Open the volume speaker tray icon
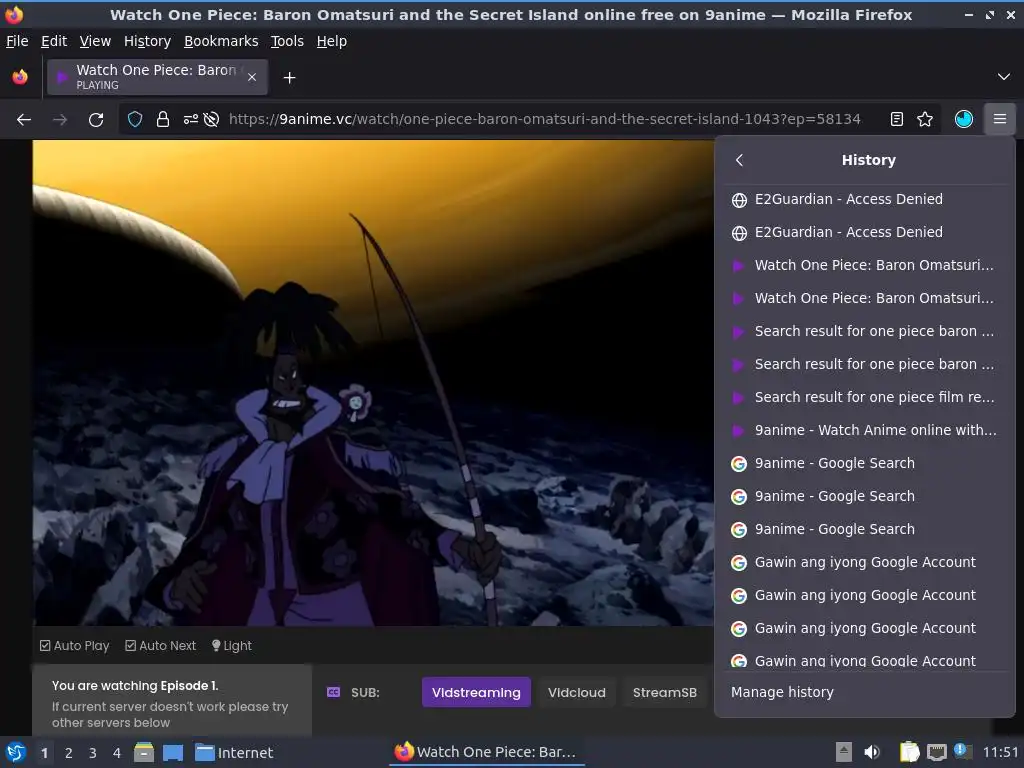 click(872, 752)
